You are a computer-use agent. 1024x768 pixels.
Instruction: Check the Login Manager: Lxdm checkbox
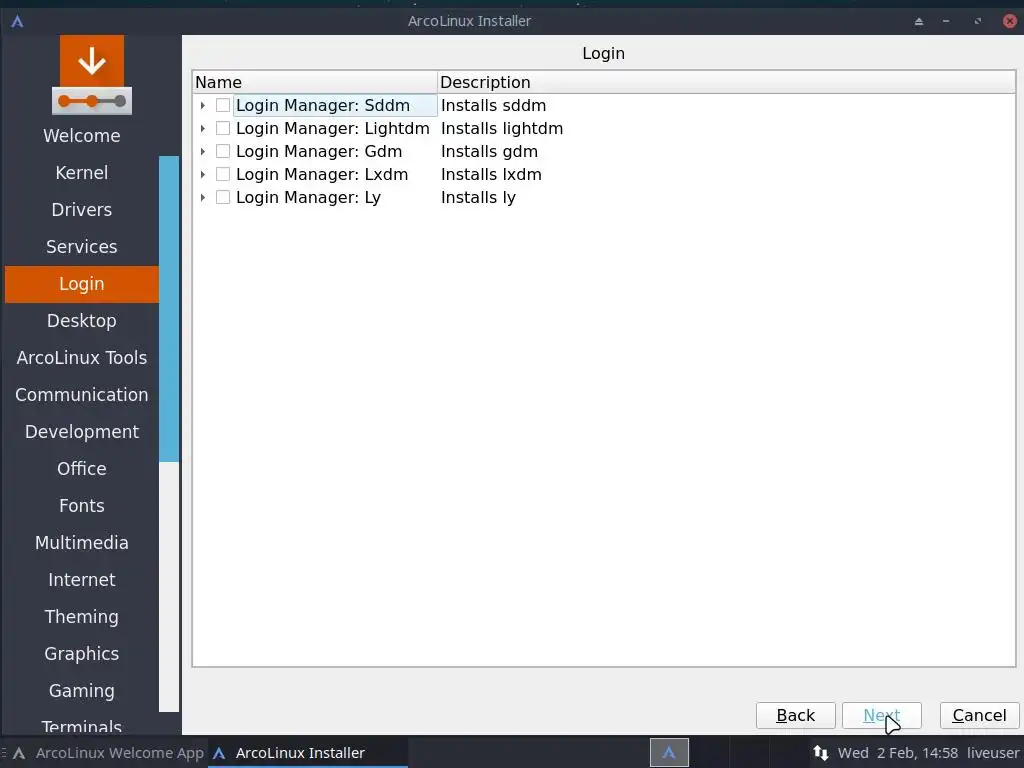pos(223,174)
